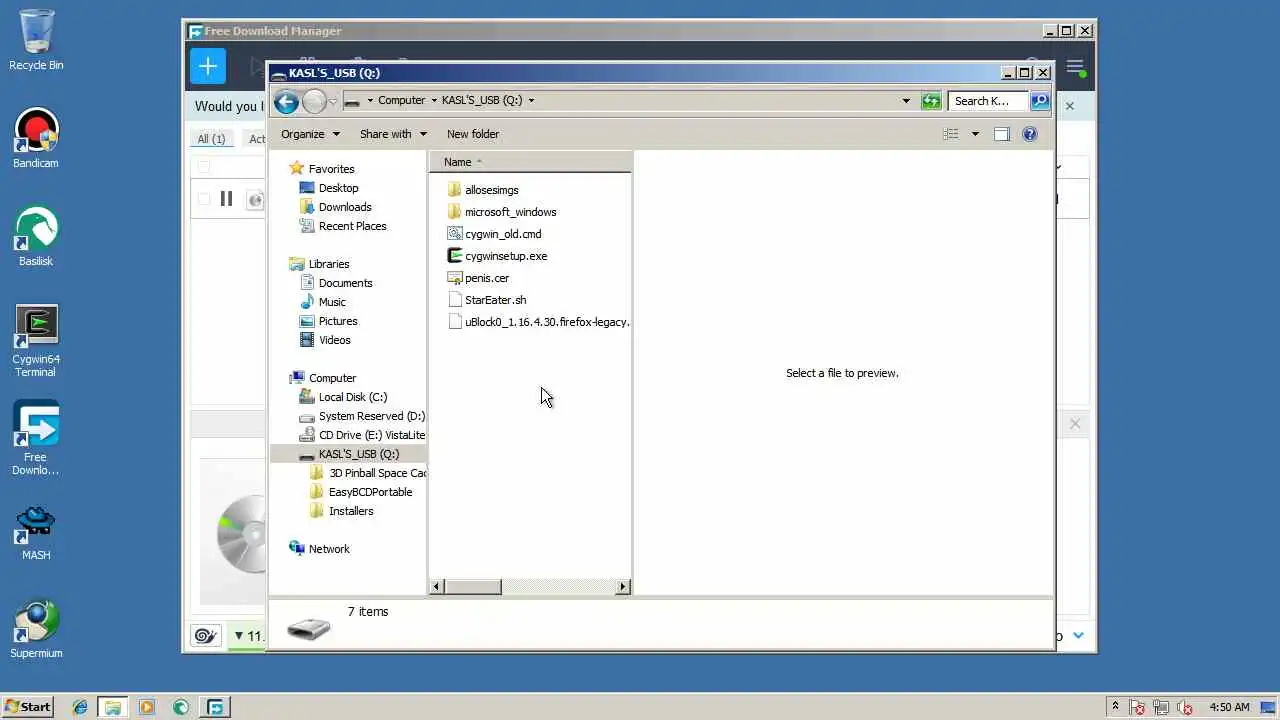Open Recent Places under Favorites

(352, 226)
